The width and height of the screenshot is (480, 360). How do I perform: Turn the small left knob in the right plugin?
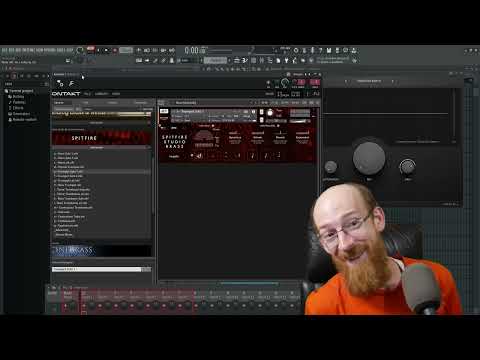[330, 167]
